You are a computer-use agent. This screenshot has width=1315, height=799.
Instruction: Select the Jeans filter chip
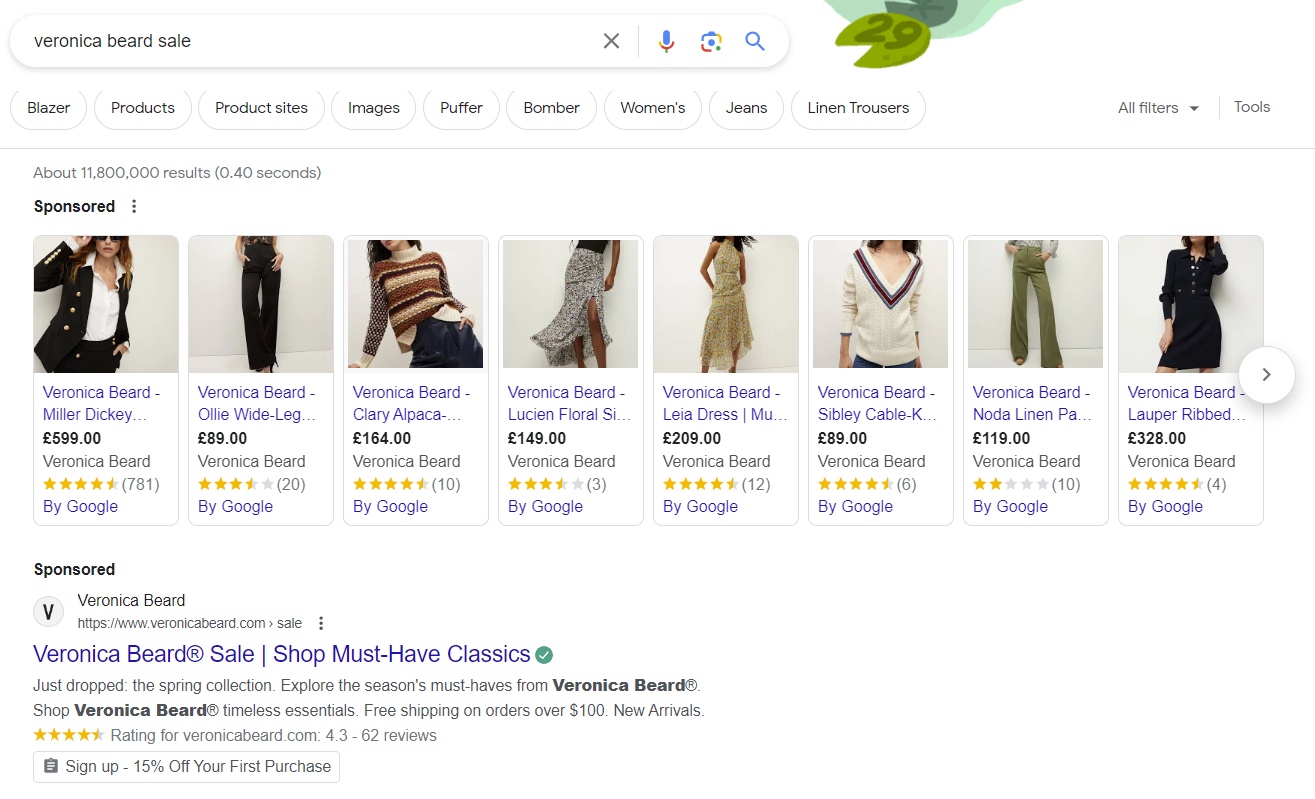[x=746, y=108]
